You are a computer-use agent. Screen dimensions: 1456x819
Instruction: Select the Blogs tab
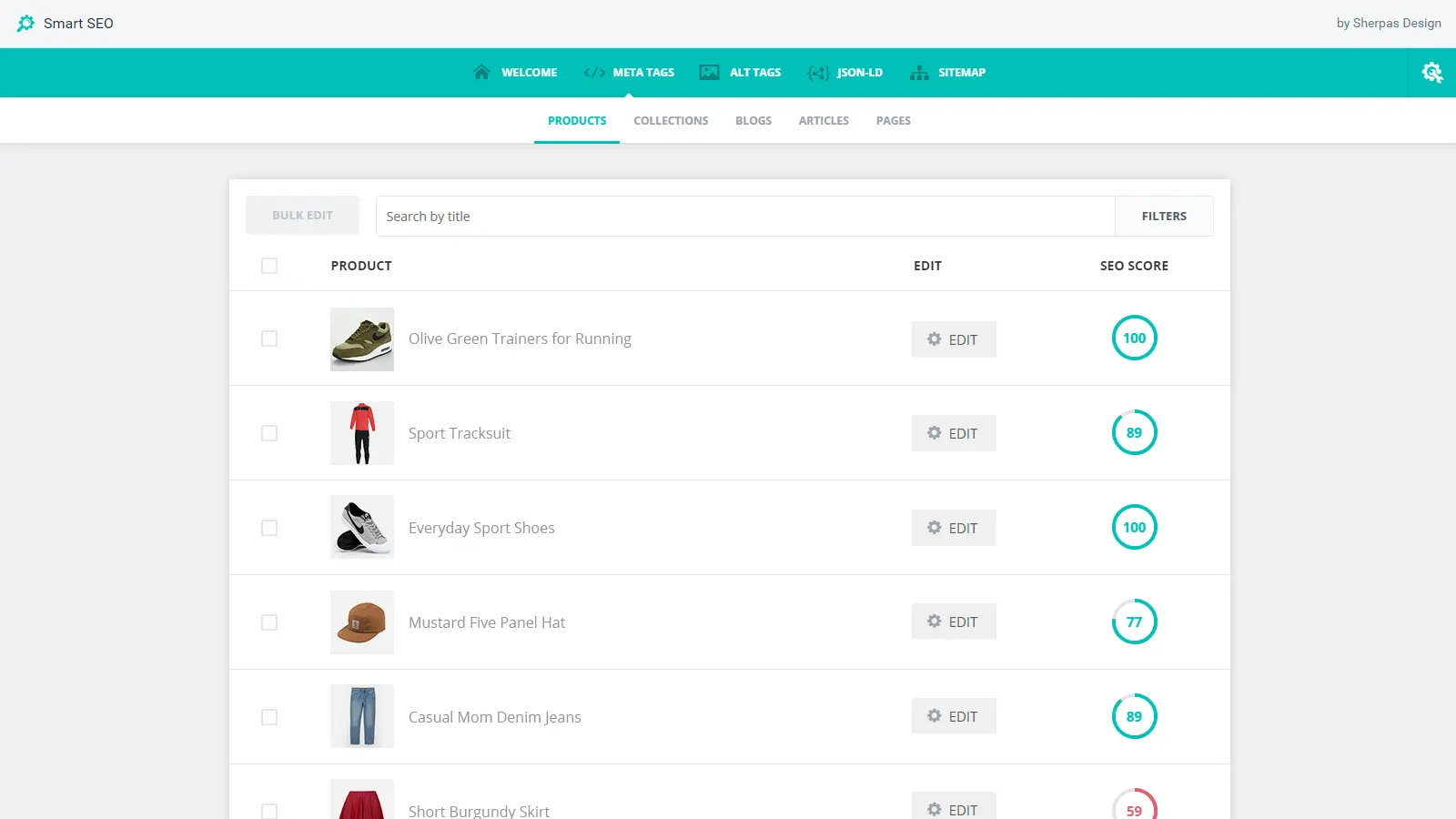tap(753, 120)
